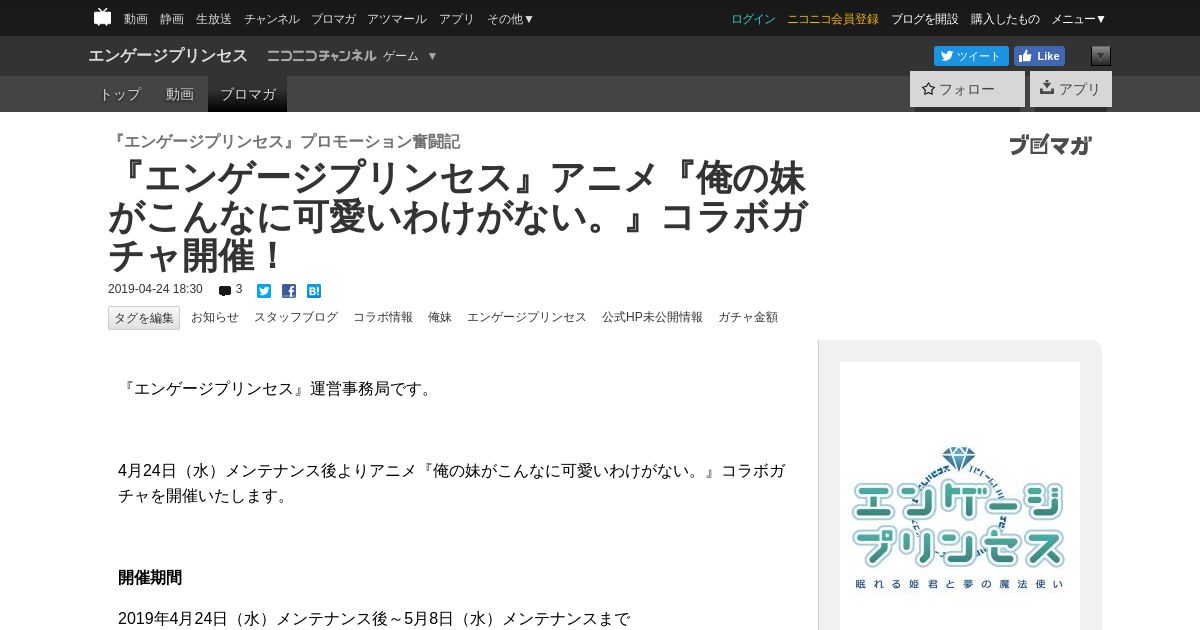
Task: Switch to the トップ tab
Action: tap(120, 94)
